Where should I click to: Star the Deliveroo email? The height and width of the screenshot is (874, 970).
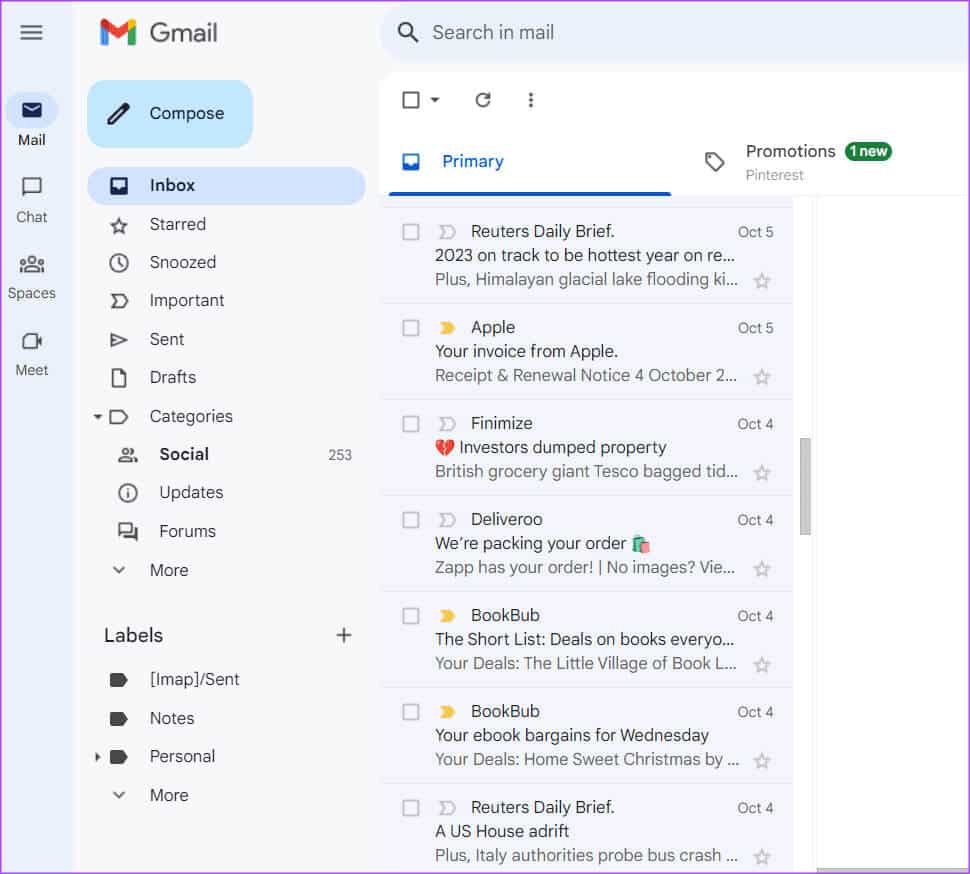[762, 568]
